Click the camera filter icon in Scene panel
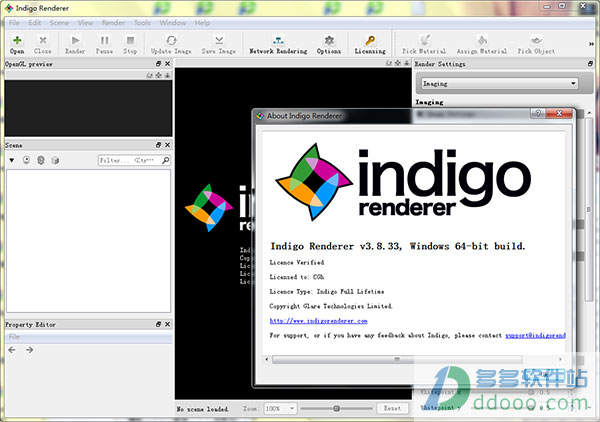Viewport: 600px width, 422px height. (x=26, y=160)
